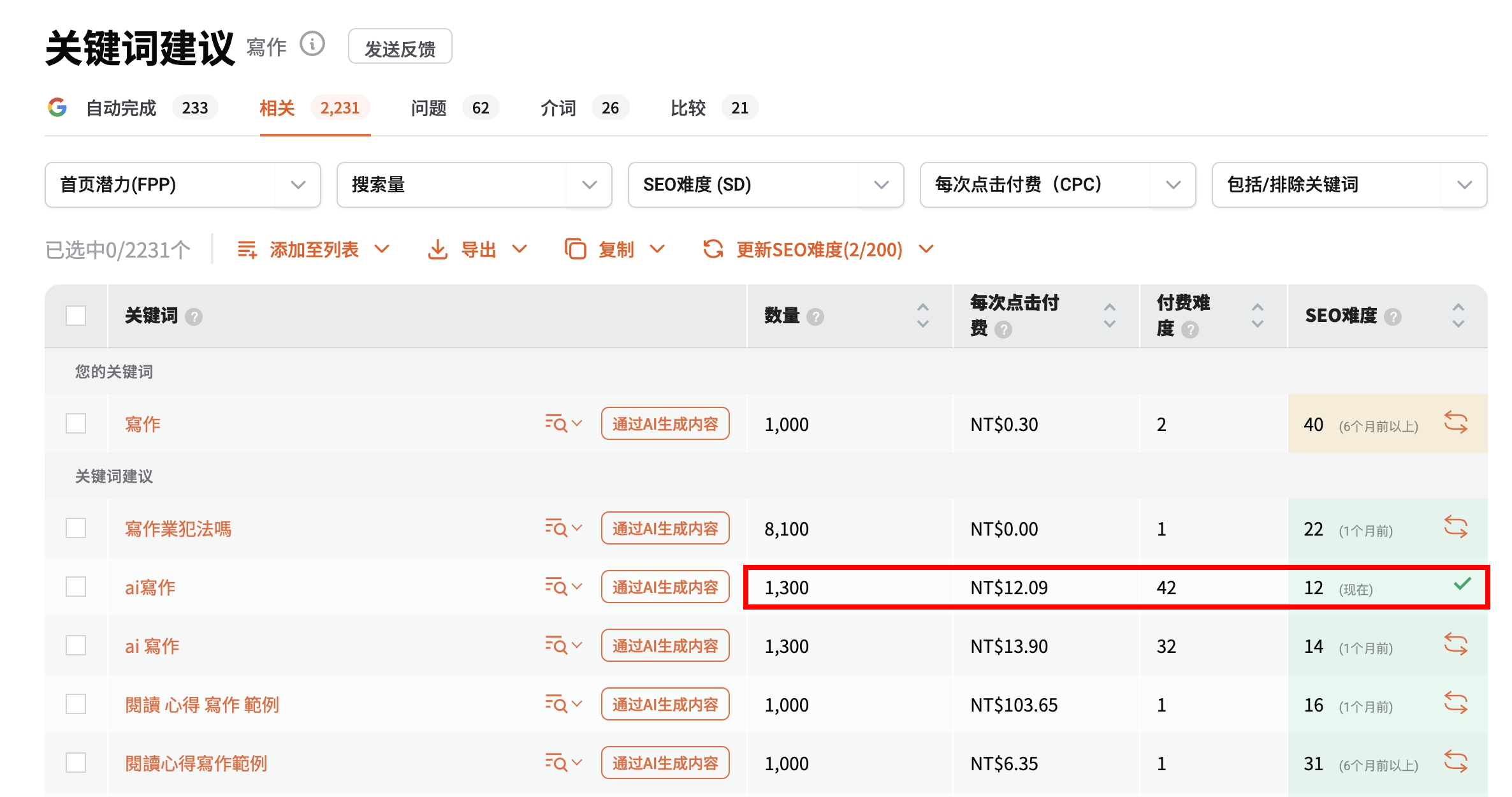Sort by SEO难度 column arrows
1512x797 pixels.
pyautogui.click(x=1458, y=316)
